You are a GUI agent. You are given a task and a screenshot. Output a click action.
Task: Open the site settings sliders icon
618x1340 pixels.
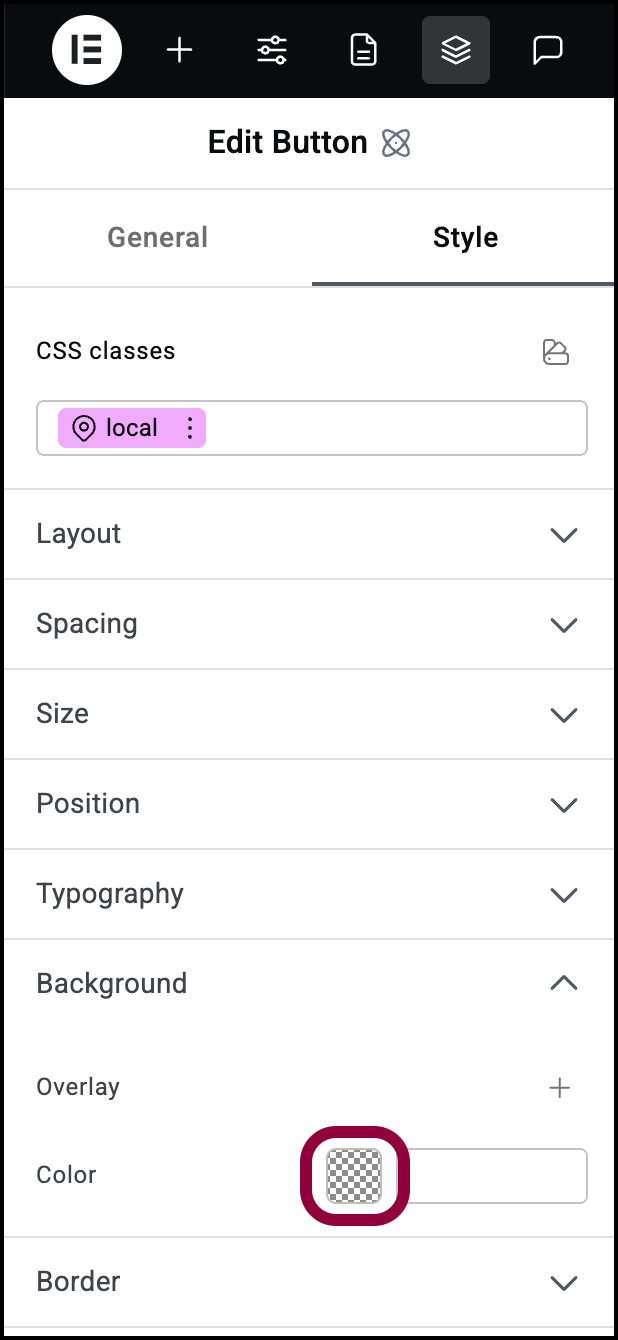(x=270, y=50)
